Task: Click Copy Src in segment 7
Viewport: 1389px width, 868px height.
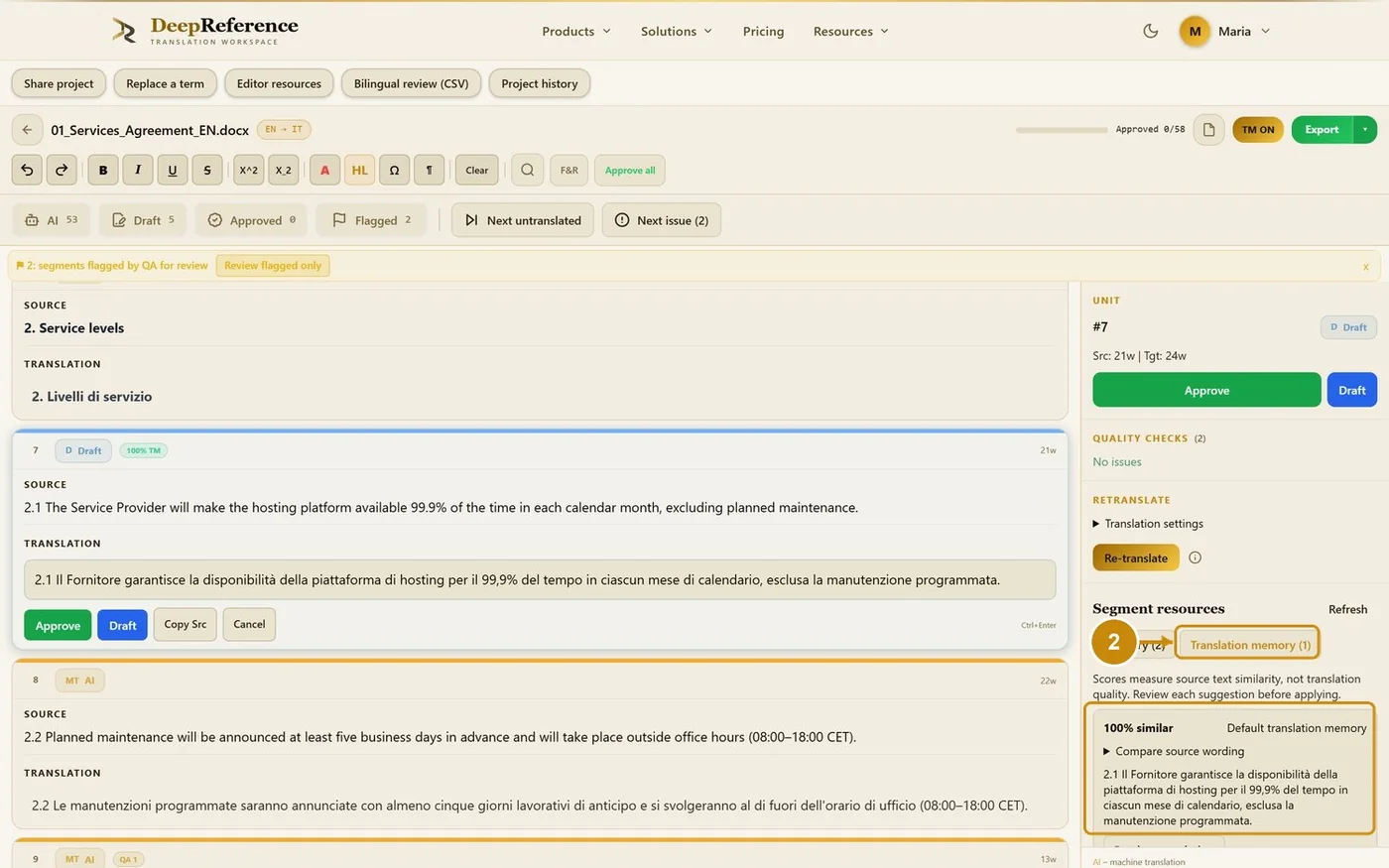Action: (x=186, y=625)
